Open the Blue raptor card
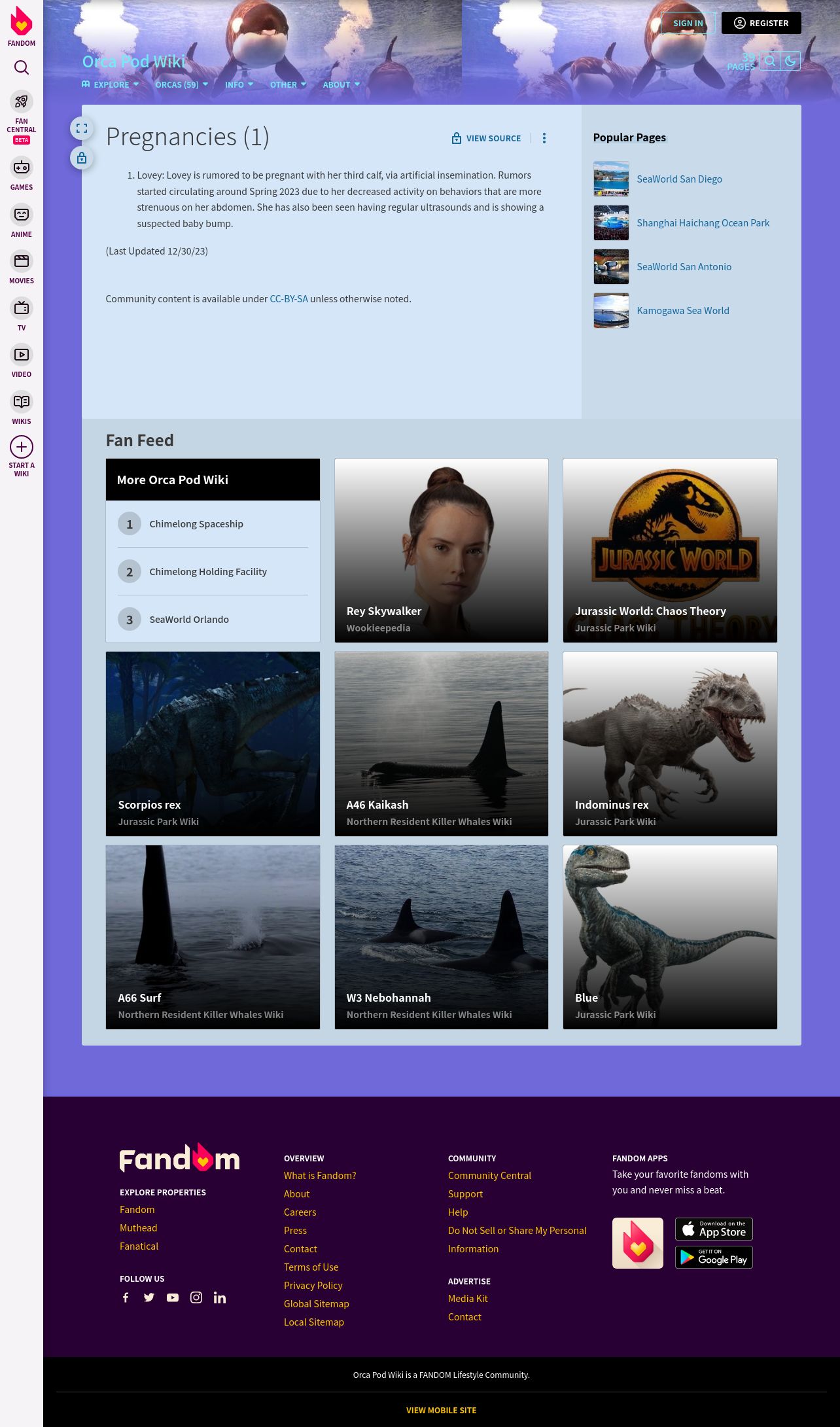This screenshot has width=840, height=1427. (x=670, y=937)
